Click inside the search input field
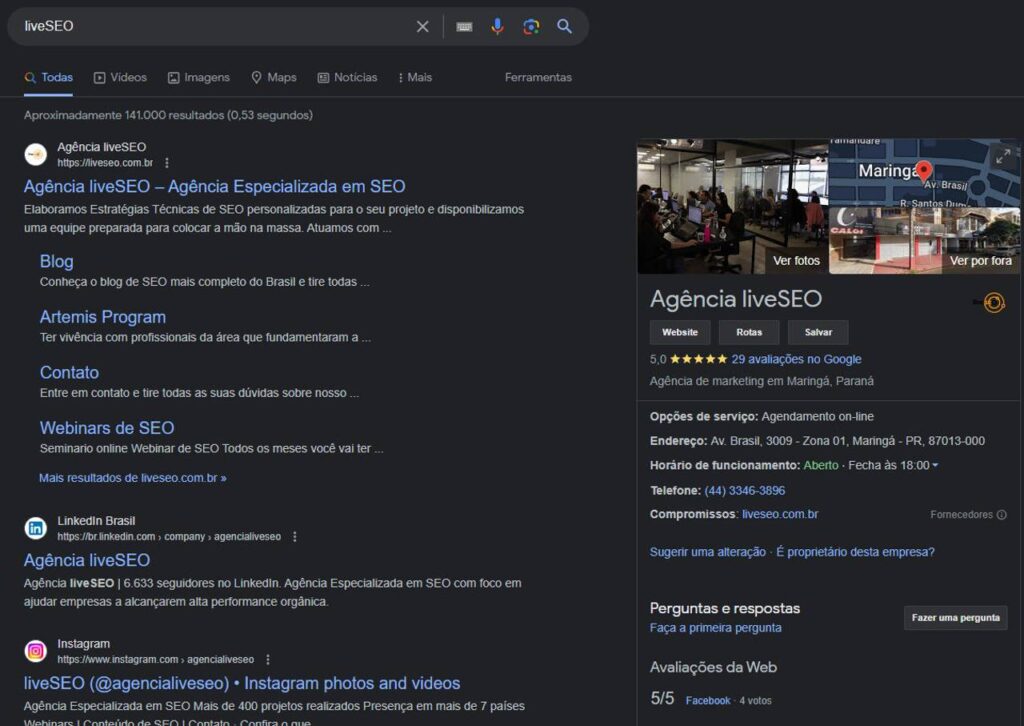Viewport: 1024px width, 726px height. [200, 27]
